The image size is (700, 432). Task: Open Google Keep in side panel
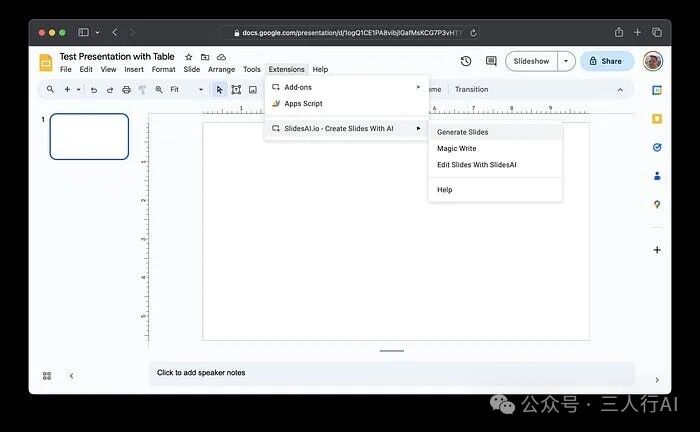(x=657, y=119)
